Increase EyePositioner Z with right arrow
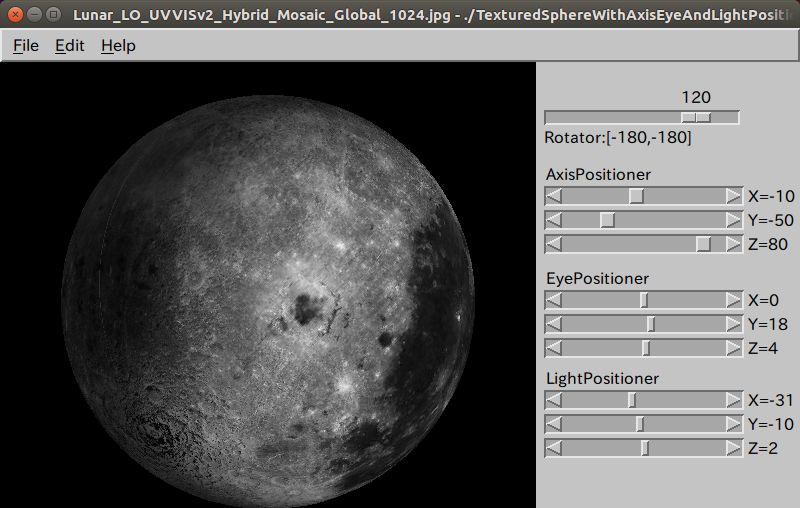 pos(734,348)
